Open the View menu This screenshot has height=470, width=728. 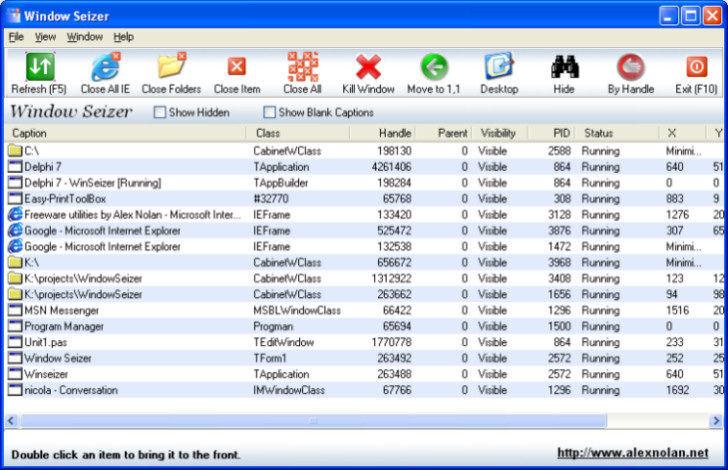[x=46, y=37]
